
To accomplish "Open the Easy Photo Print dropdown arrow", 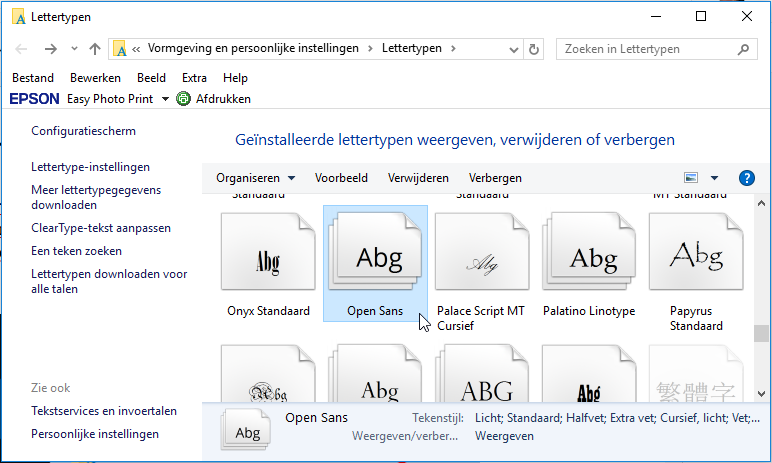I will tap(165, 99).
